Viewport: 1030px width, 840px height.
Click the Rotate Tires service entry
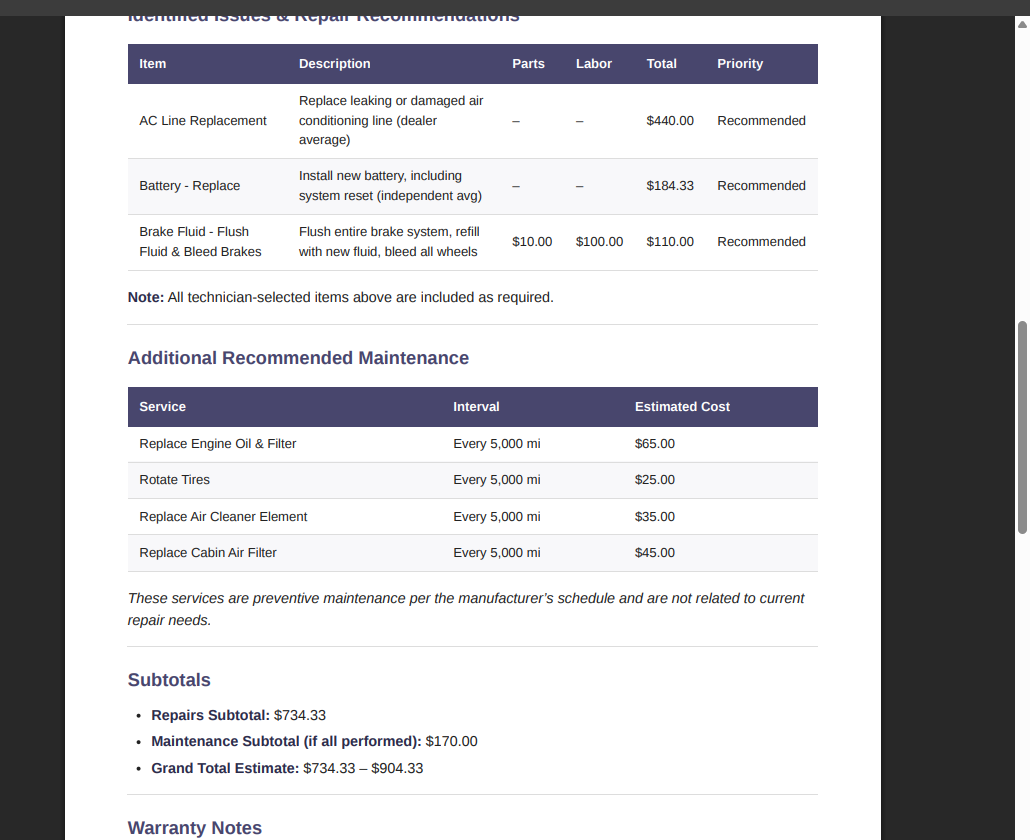(x=174, y=480)
